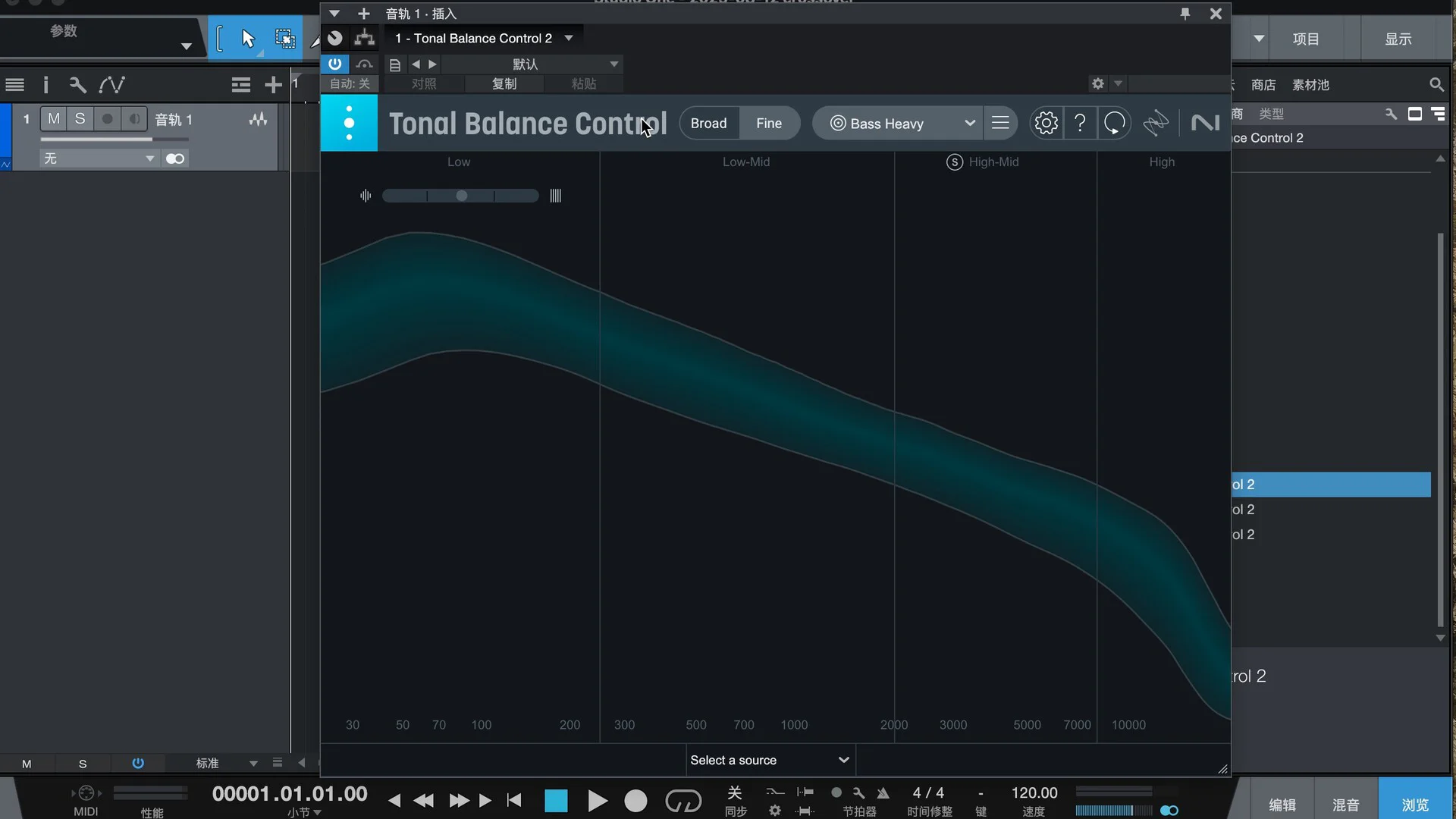Solo the High-Mid frequency band
The image size is (1456, 819).
click(954, 162)
